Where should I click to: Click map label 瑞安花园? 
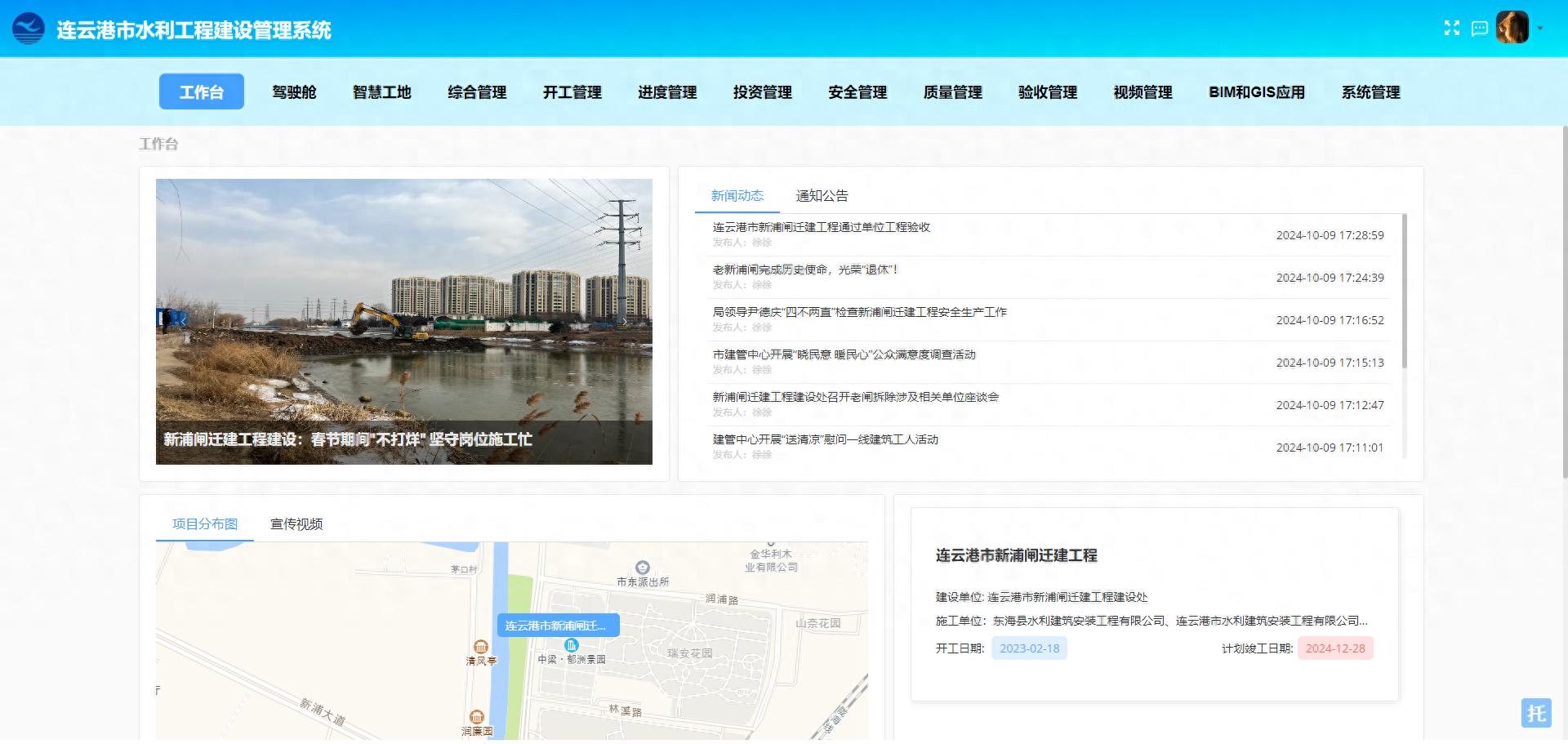point(690,653)
